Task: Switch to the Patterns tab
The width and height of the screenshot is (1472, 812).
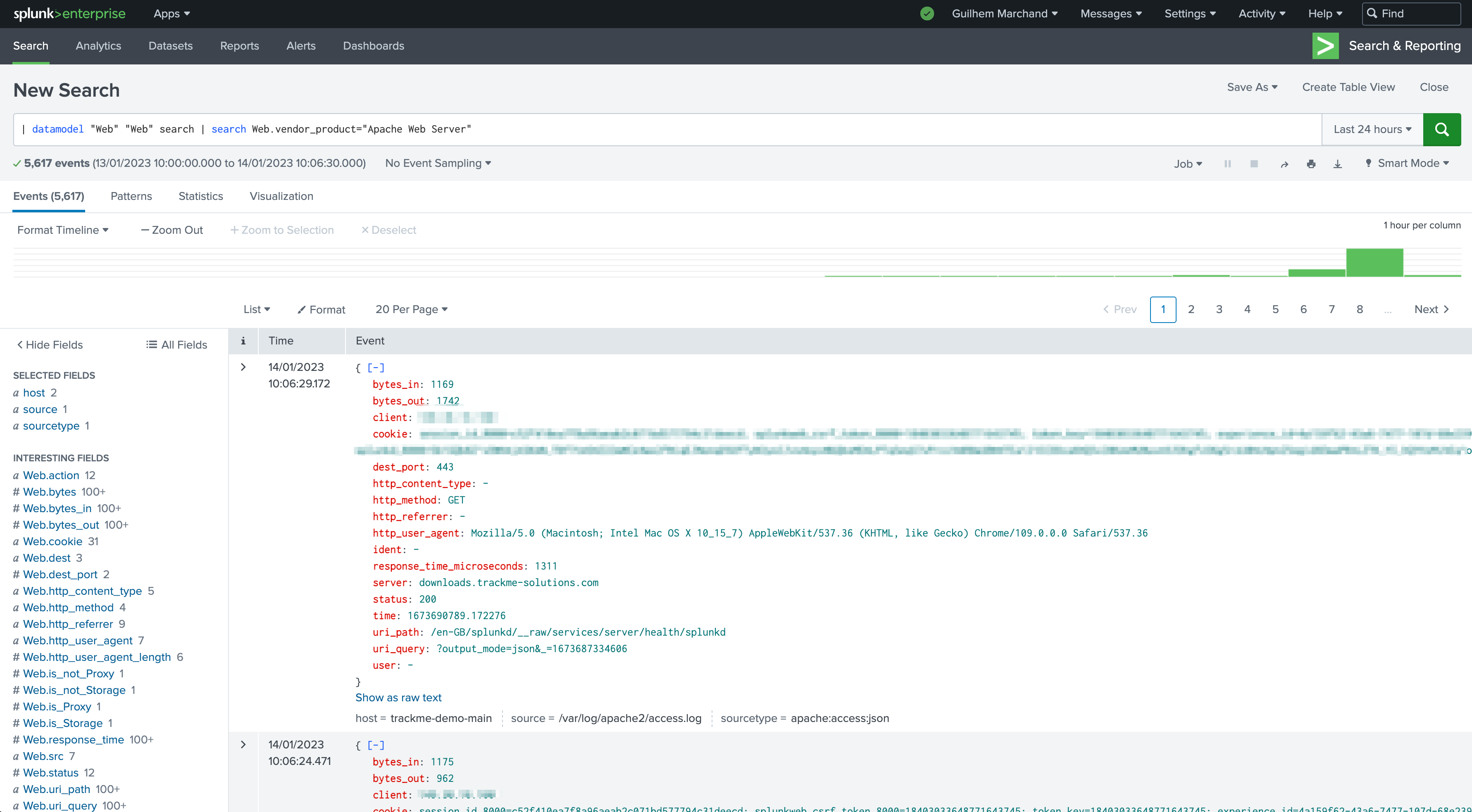Action: [x=131, y=197]
